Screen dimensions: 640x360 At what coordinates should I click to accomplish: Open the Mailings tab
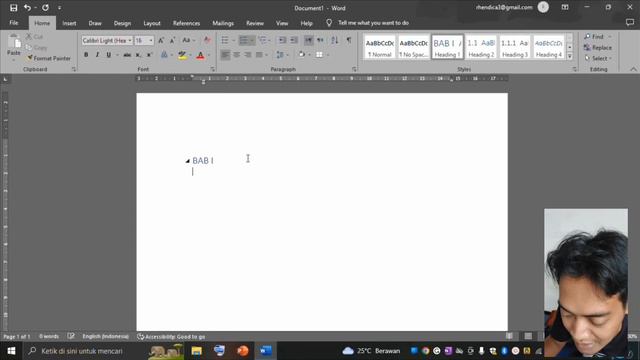[x=223, y=23]
